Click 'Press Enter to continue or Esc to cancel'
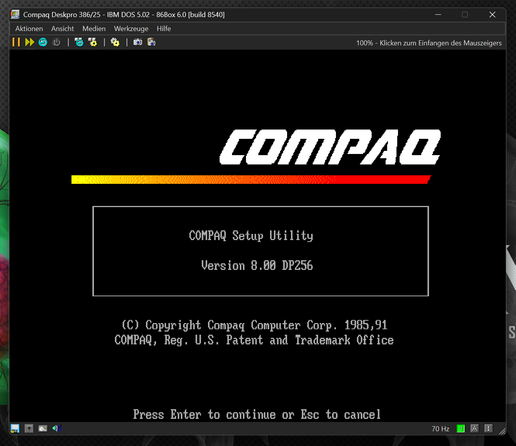The height and width of the screenshot is (446, 516). pyautogui.click(x=257, y=414)
